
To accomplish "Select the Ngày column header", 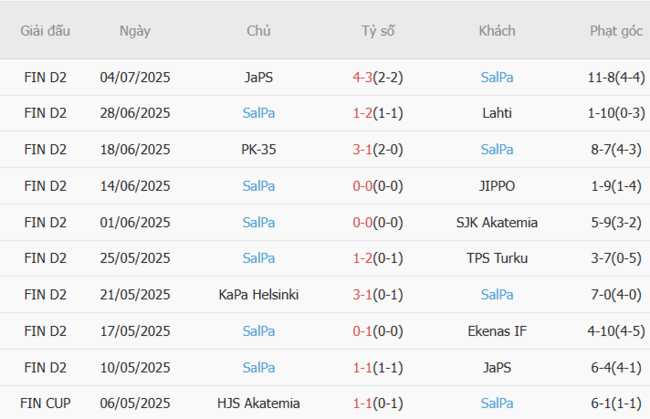I will pos(135,31).
